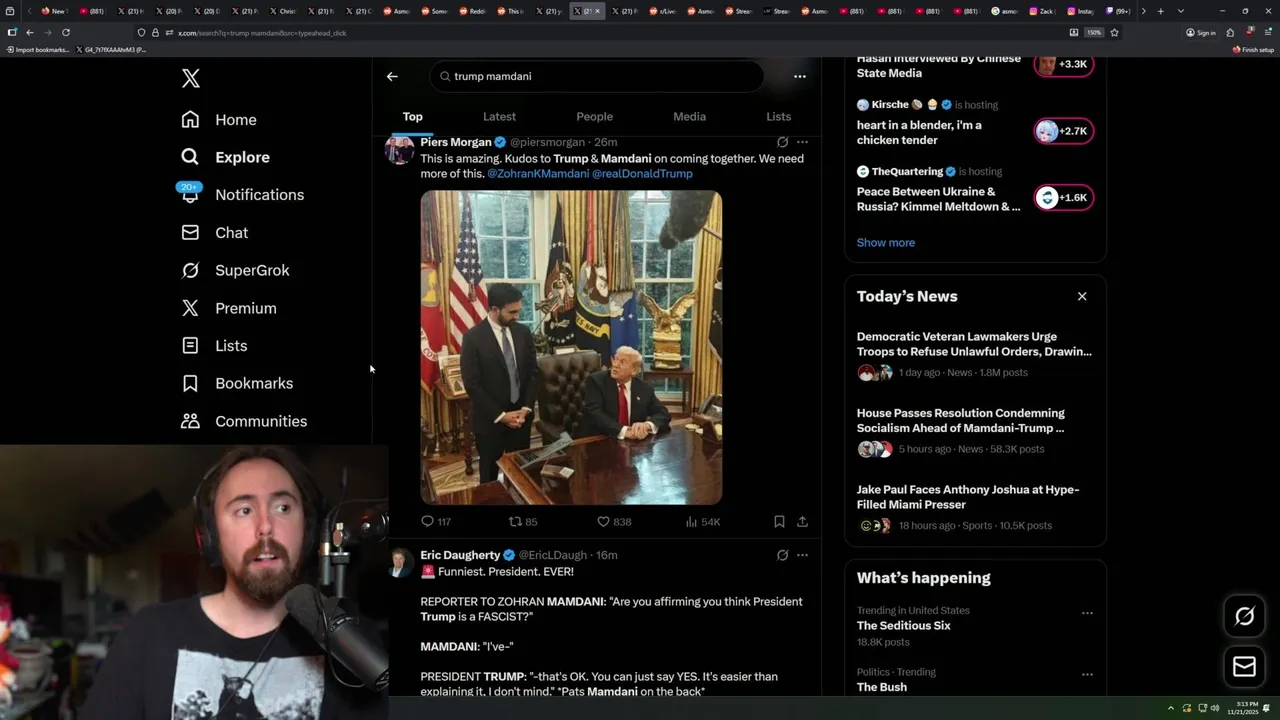
Task: Open Piers Morgan's profile name
Action: tap(456, 142)
